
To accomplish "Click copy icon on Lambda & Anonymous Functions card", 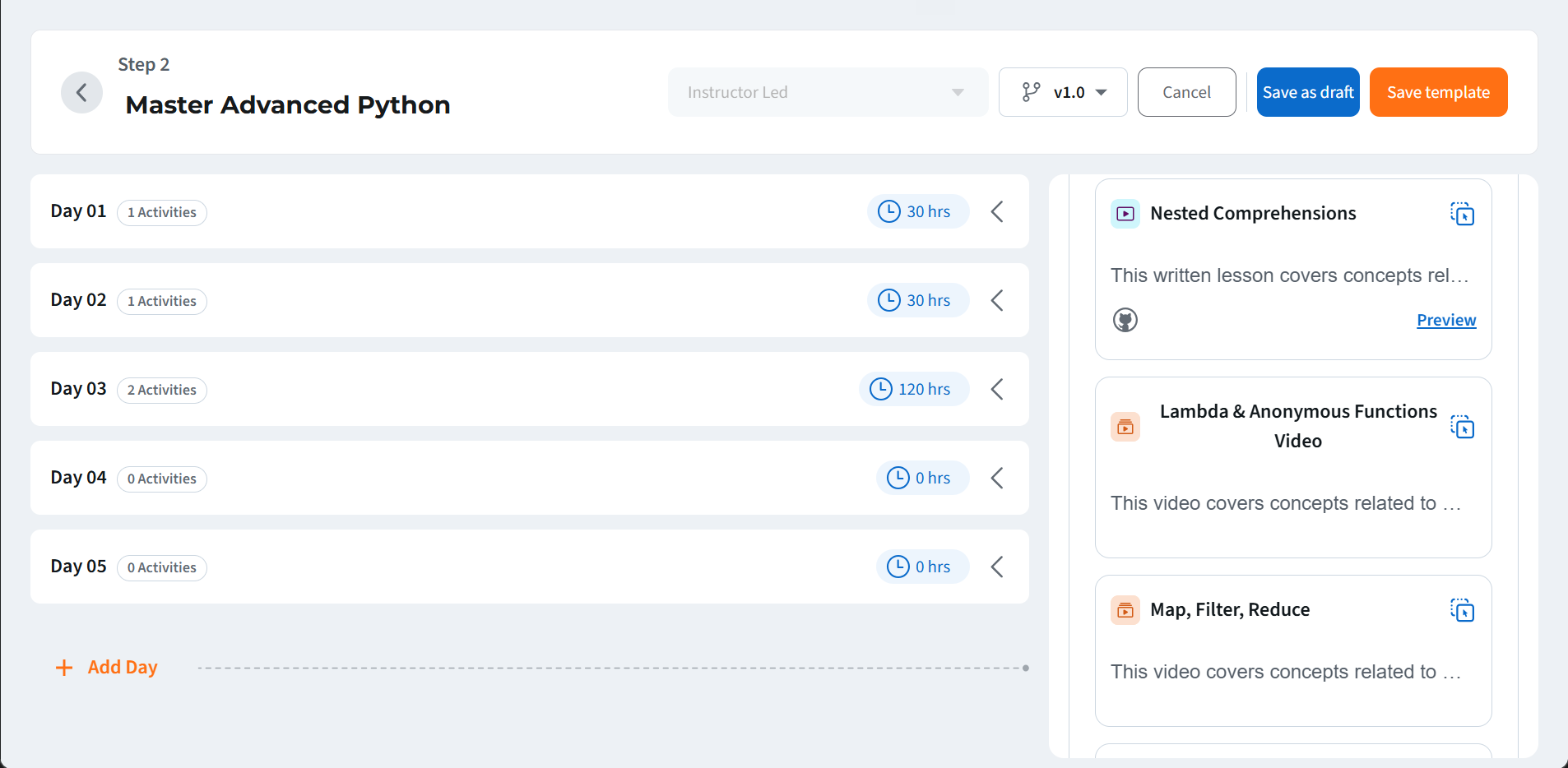I will point(1462,427).
